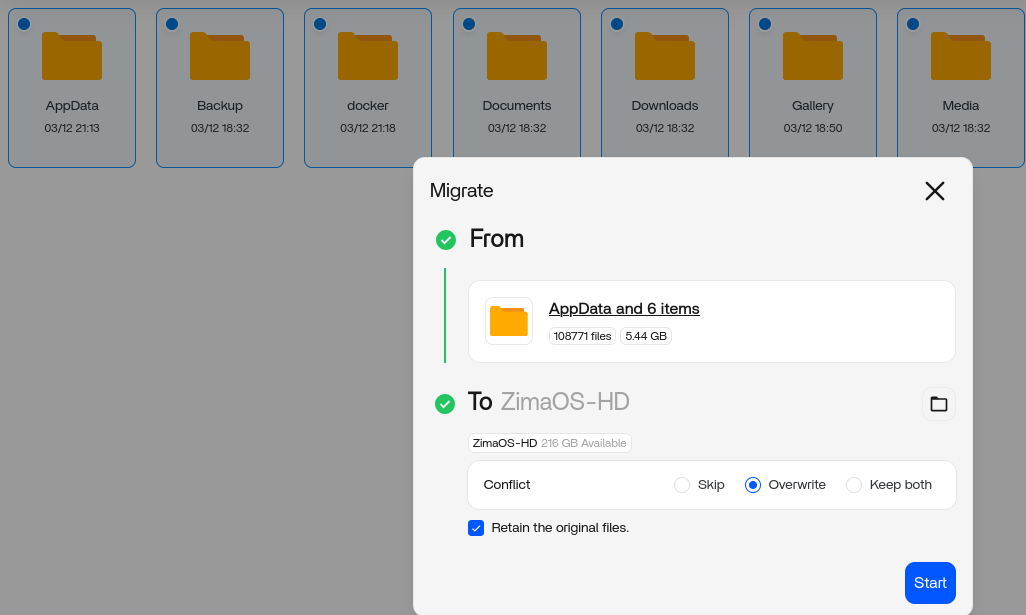Toggle the Backup folder selection circle
Viewport: 1026px width, 615px height.
172,24
